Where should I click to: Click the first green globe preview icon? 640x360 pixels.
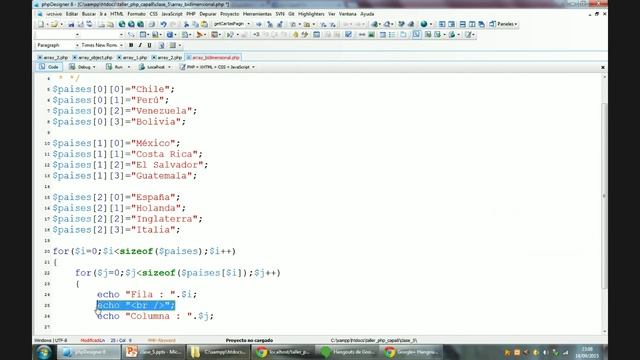pyautogui.click(x=122, y=24)
